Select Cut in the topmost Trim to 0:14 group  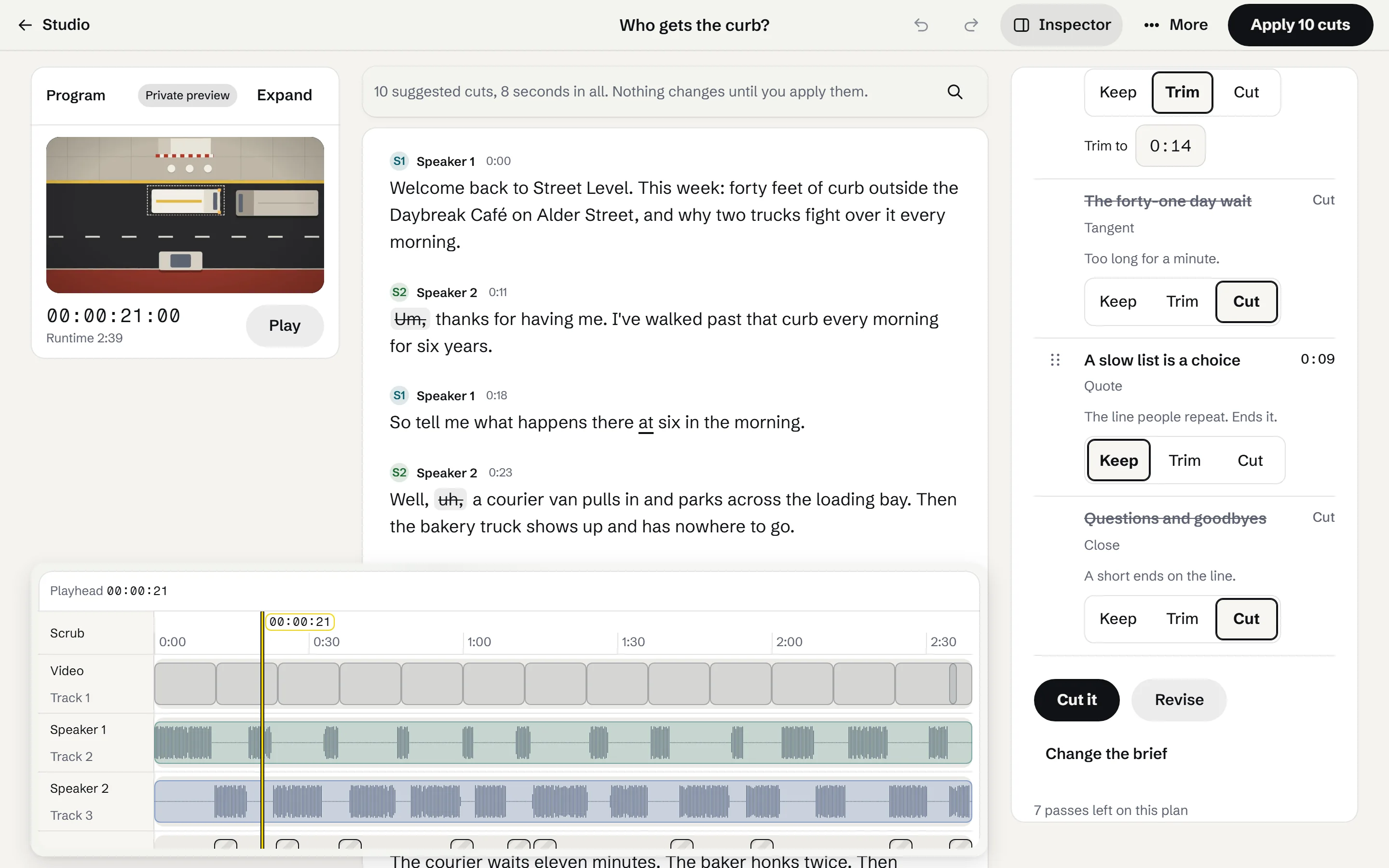[1246, 93]
